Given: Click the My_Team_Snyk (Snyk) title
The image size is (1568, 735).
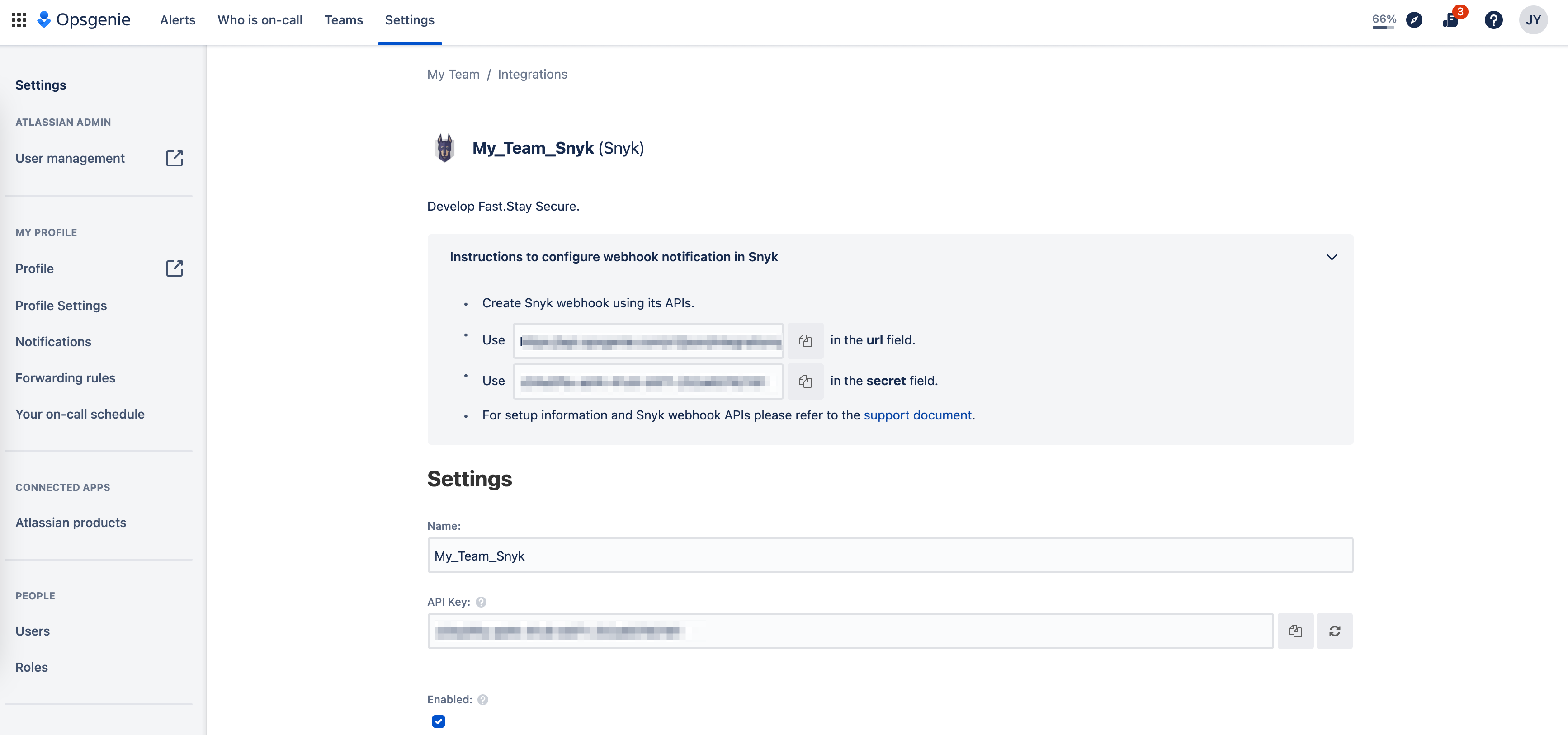Looking at the screenshot, I should [558, 148].
